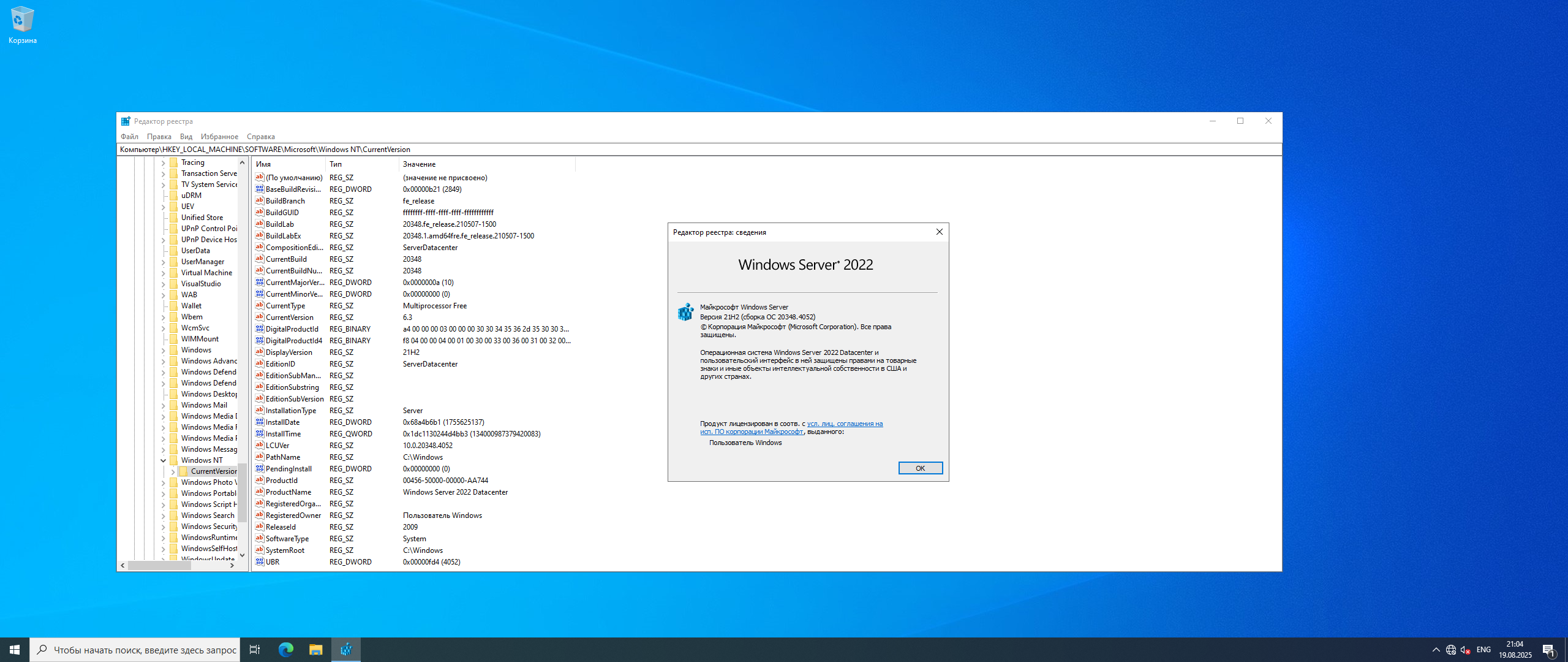
Task: Click OK in the About dialog
Action: (920, 468)
